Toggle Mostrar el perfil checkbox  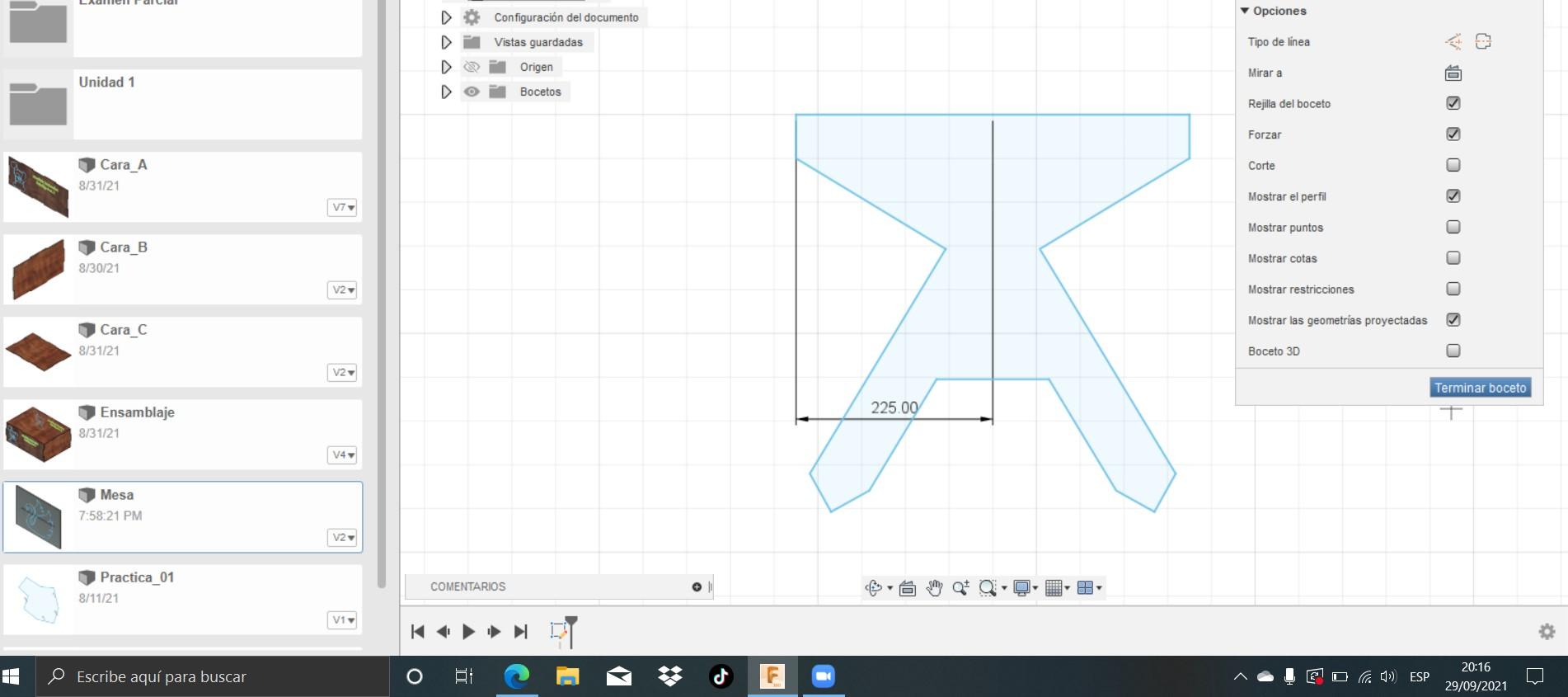pos(1453,195)
